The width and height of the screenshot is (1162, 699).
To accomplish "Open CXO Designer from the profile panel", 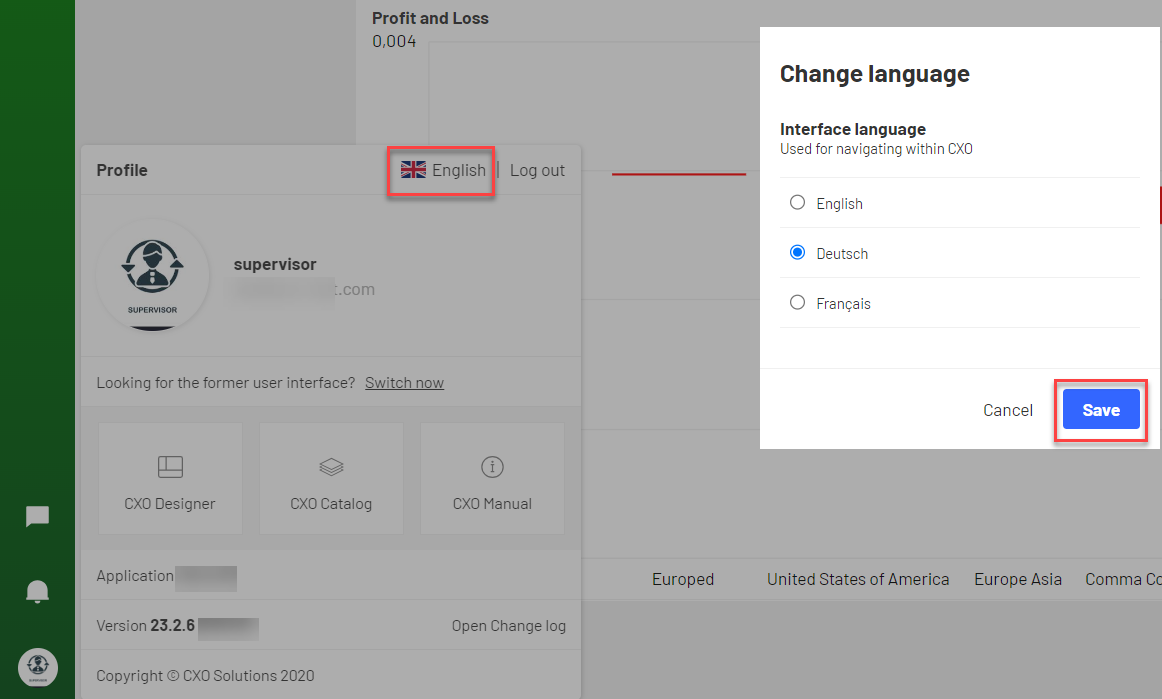I will [170, 478].
